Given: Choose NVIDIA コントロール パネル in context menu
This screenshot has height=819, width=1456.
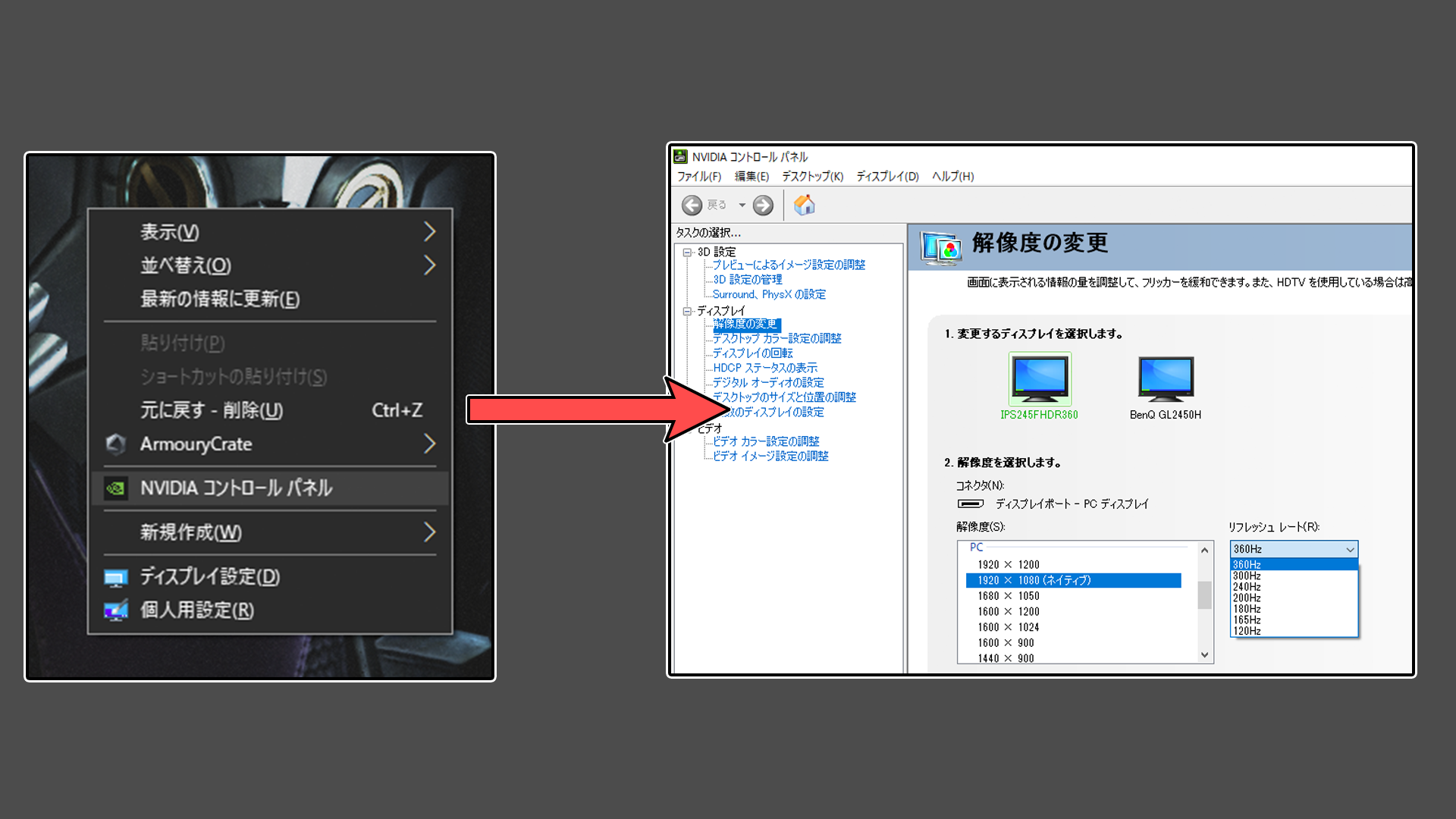Looking at the screenshot, I should pos(270,488).
